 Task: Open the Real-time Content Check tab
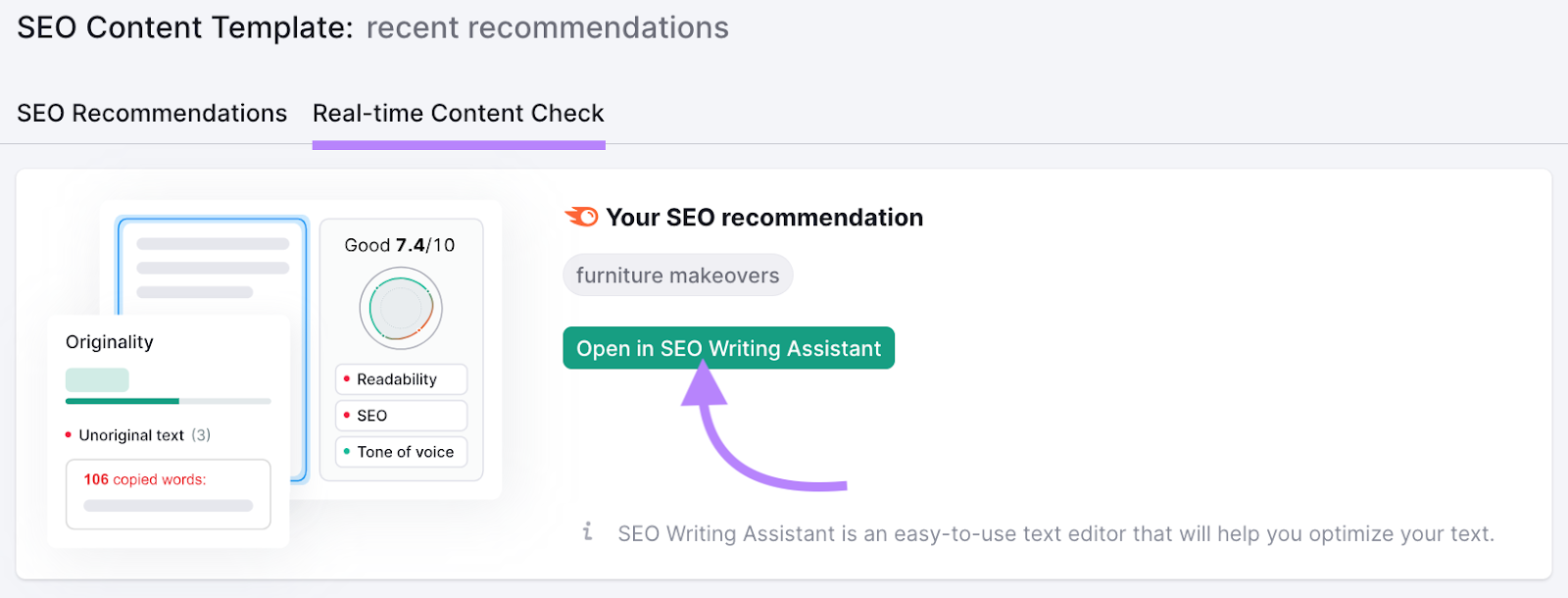tap(458, 113)
